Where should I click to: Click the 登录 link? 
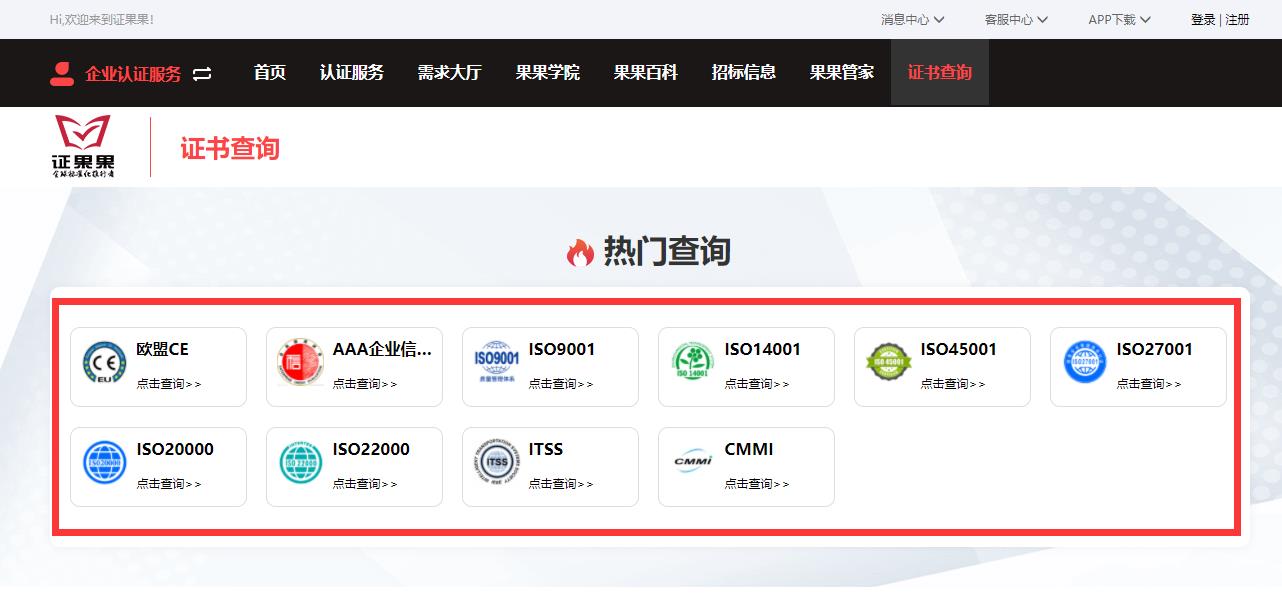coord(1203,20)
